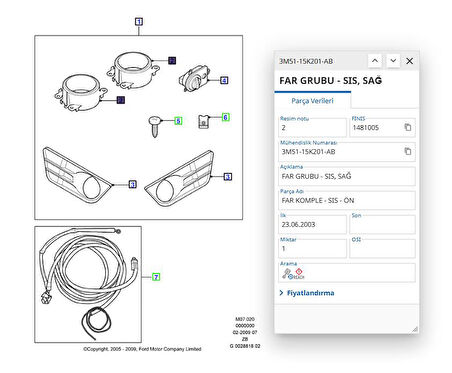Screen dimensions: 452x373
Task: Click the diagram date text 02-2009 07
Action: point(245,332)
